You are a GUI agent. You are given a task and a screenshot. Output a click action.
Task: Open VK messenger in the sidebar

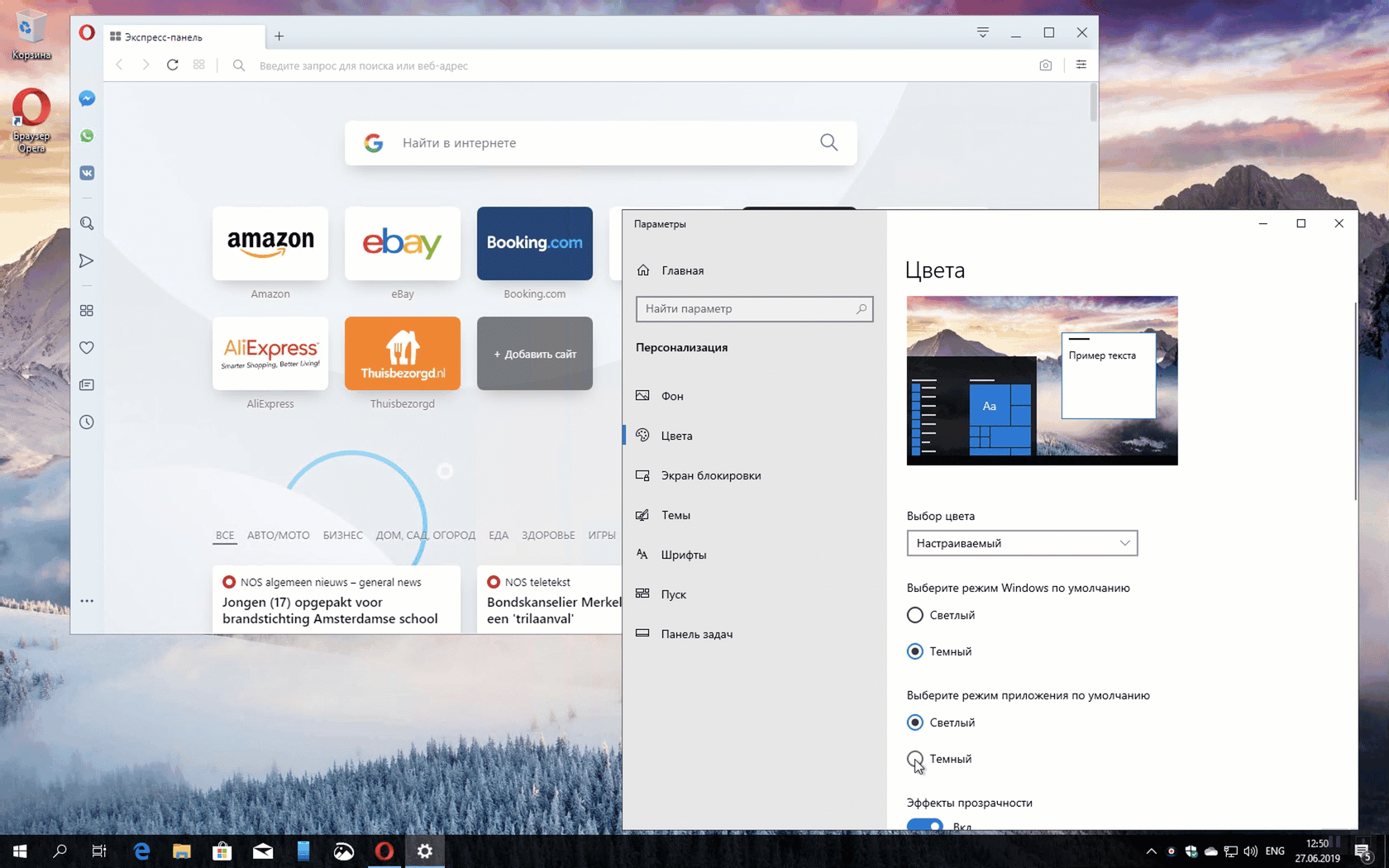86,173
